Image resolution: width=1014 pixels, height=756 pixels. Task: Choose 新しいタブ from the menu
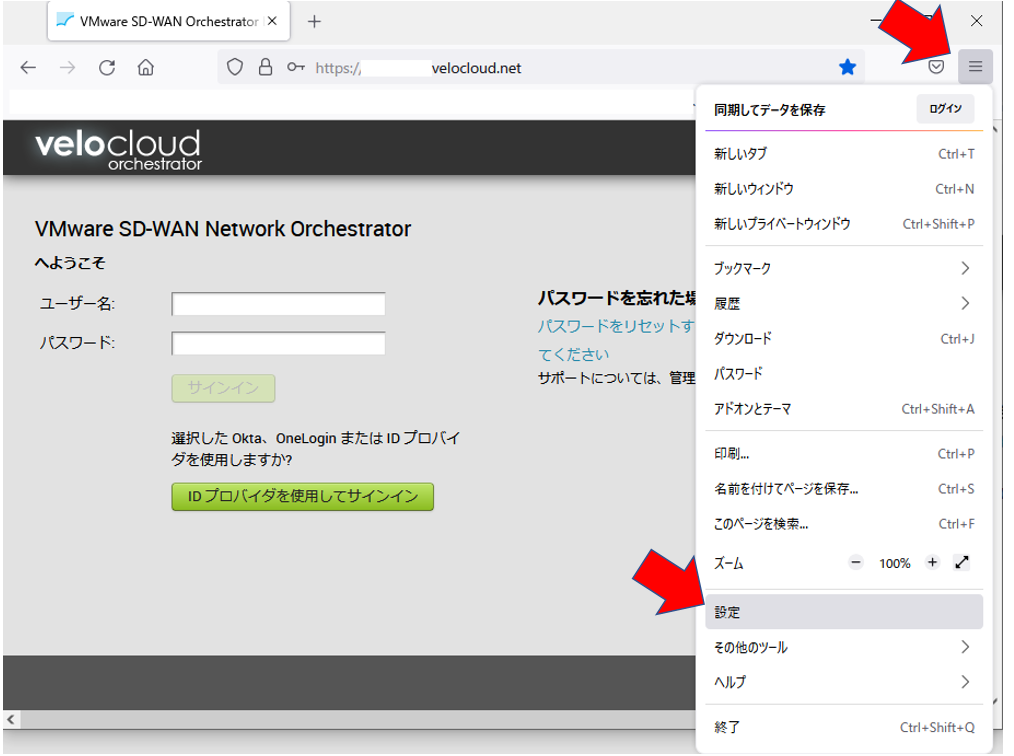[x=844, y=154]
